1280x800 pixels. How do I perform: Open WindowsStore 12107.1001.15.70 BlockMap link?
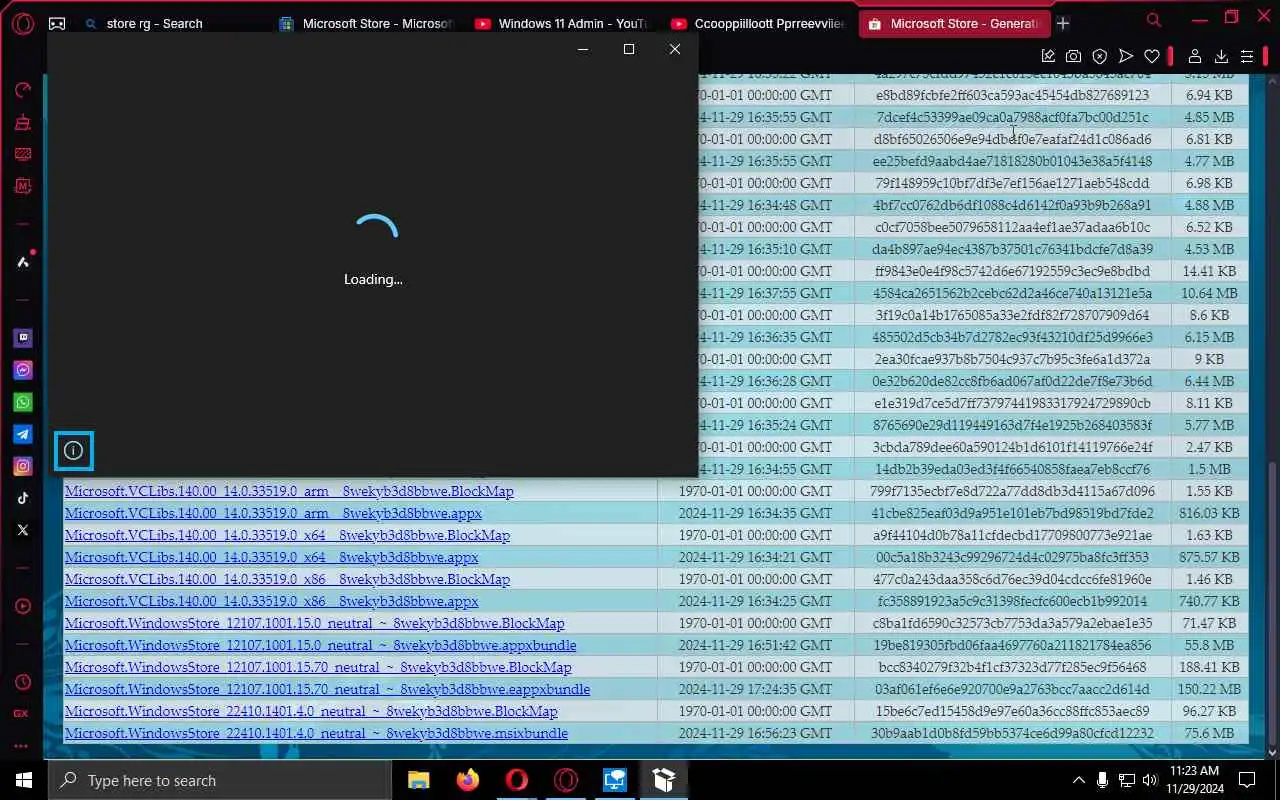pyautogui.click(x=318, y=667)
